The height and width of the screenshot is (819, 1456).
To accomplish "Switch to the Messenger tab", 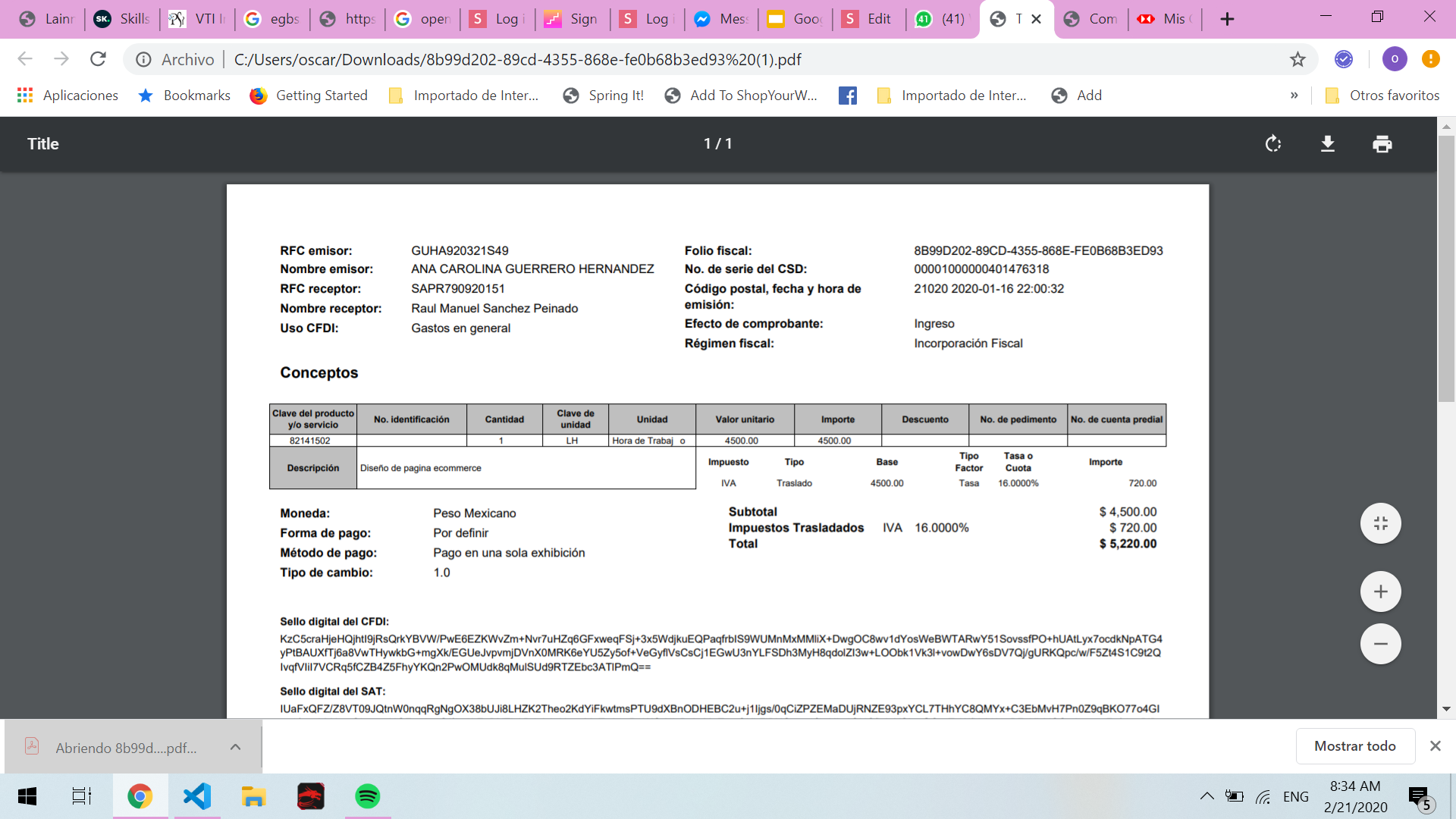I will coord(721,19).
